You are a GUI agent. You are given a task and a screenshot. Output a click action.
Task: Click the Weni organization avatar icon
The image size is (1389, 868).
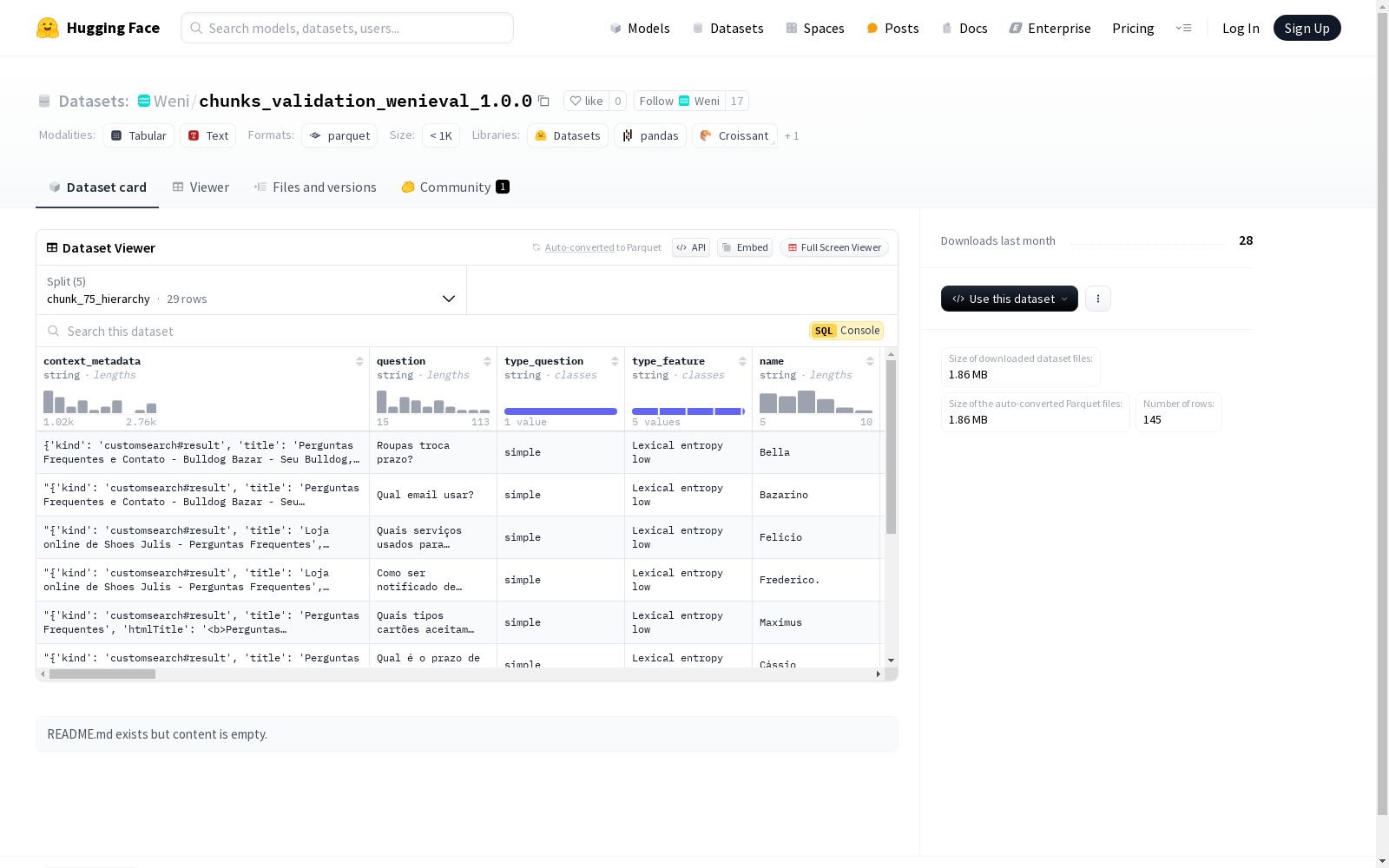pos(144,101)
